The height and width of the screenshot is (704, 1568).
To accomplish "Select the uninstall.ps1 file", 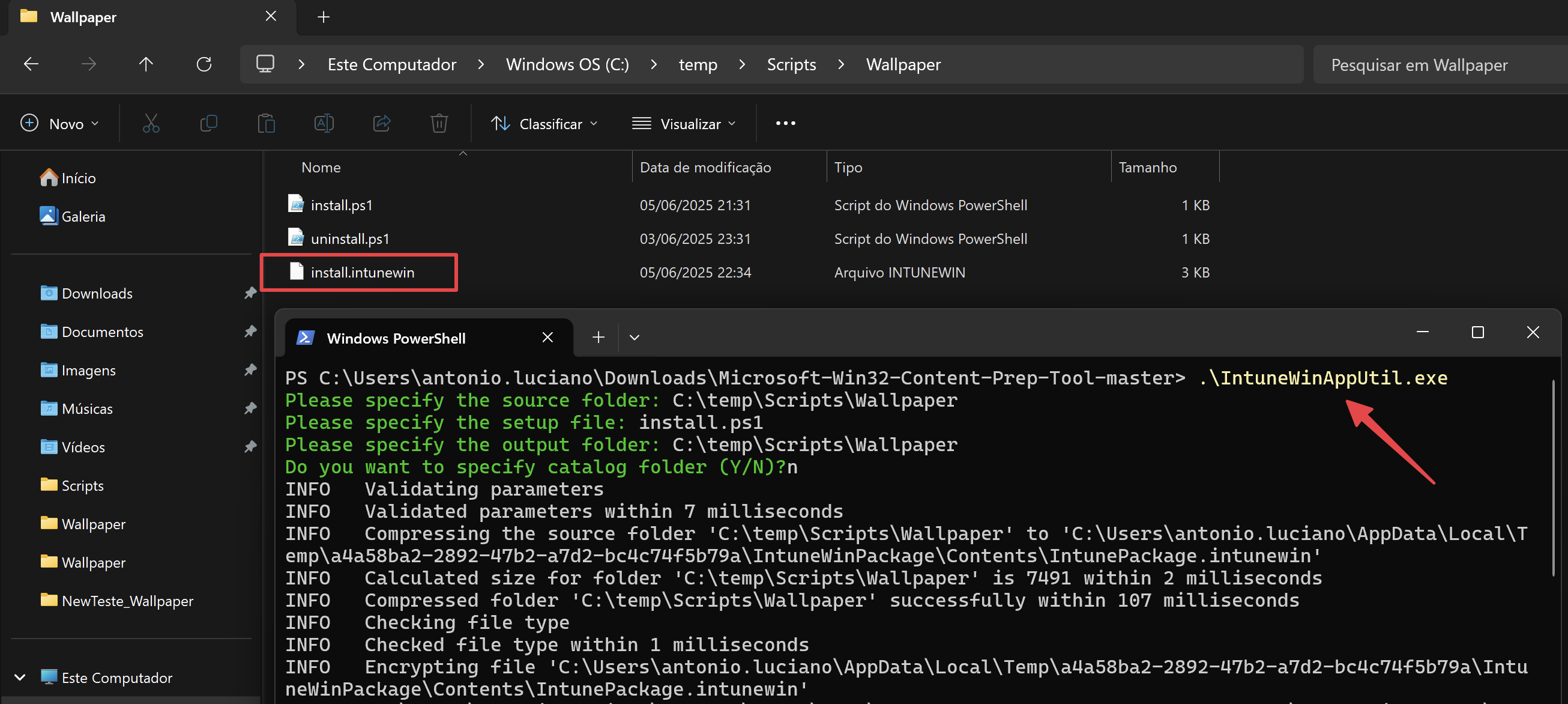I will [x=350, y=238].
